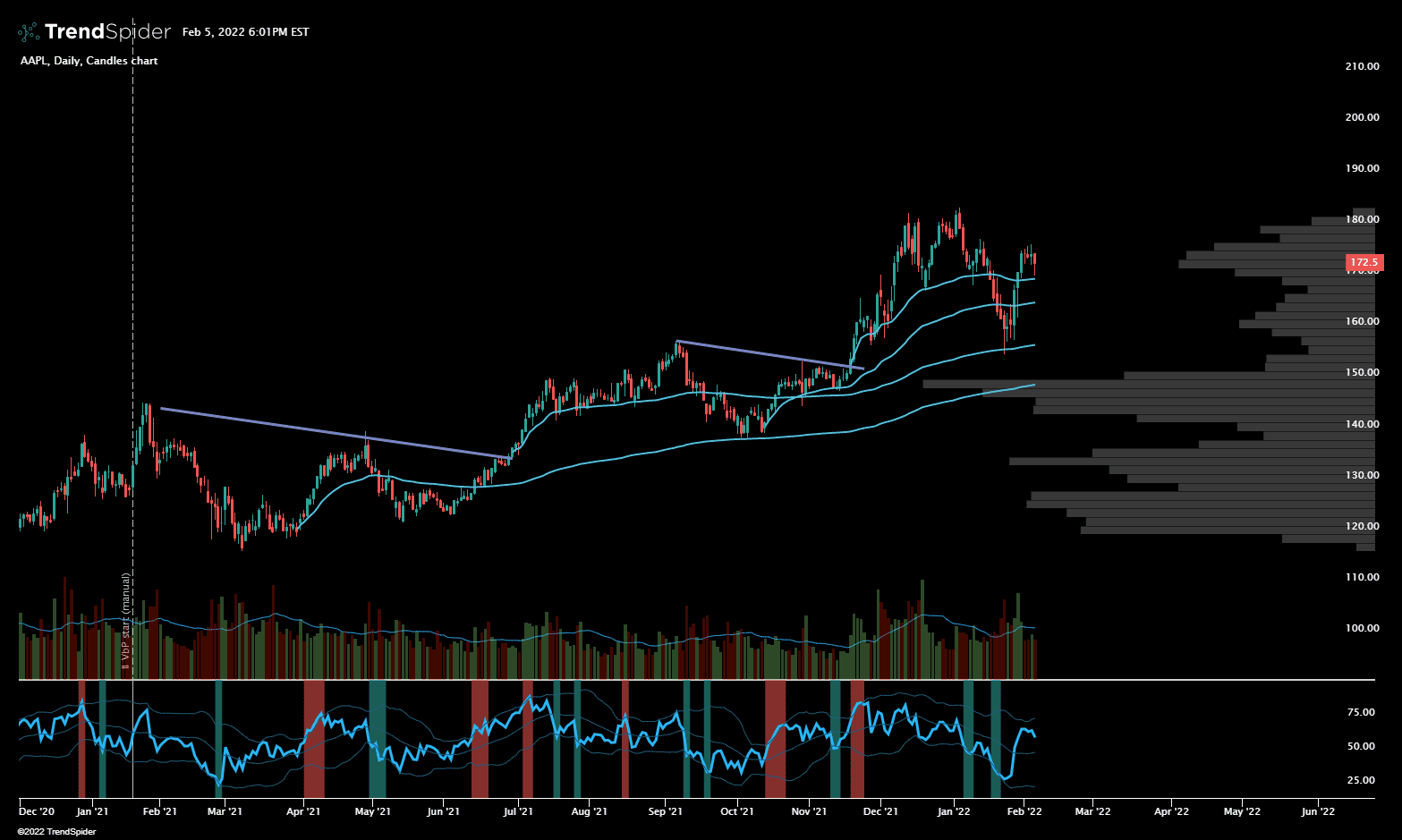This screenshot has width=1402, height=840.
Task: Click the Jun '22 date axis label
Action: [x=1317, y=812]
